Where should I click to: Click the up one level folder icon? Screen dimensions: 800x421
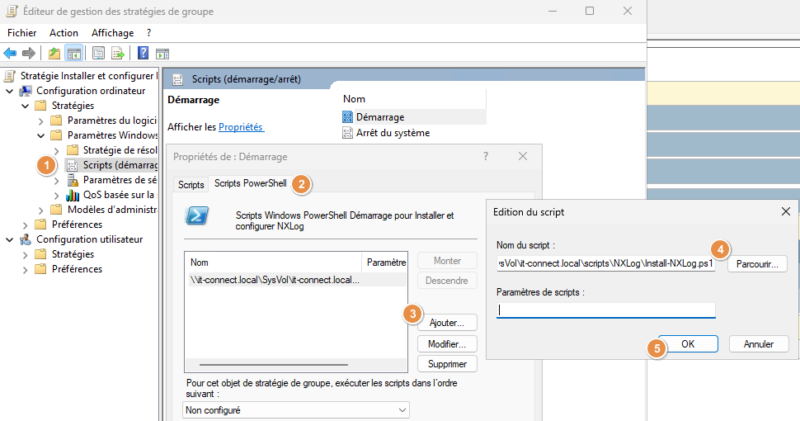54,53
